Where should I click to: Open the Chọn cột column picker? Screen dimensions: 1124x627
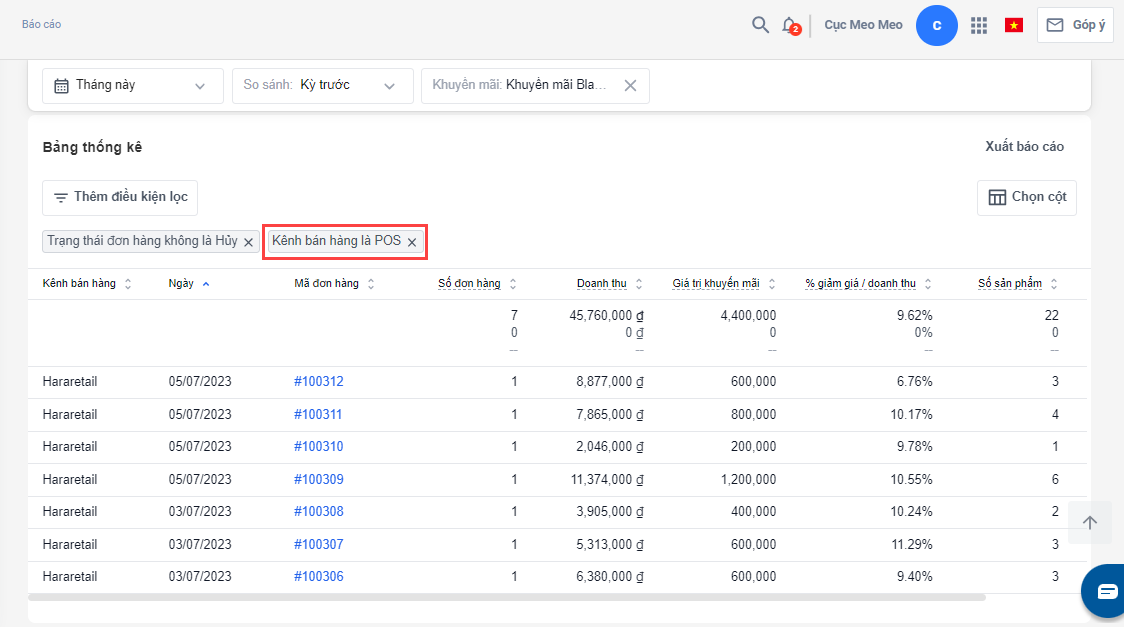(x=1026, y=198)
